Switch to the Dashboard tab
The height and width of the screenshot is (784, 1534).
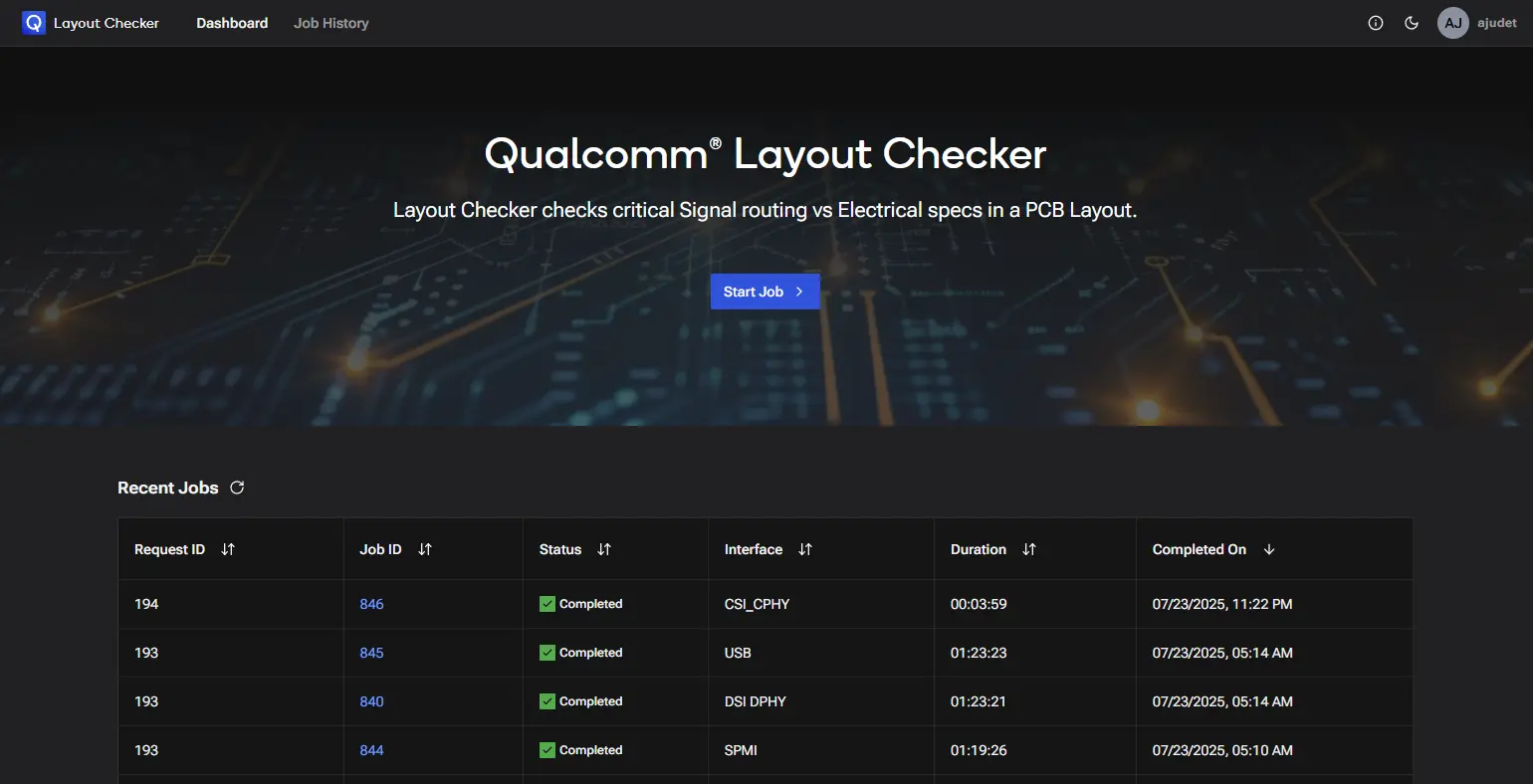232,23
